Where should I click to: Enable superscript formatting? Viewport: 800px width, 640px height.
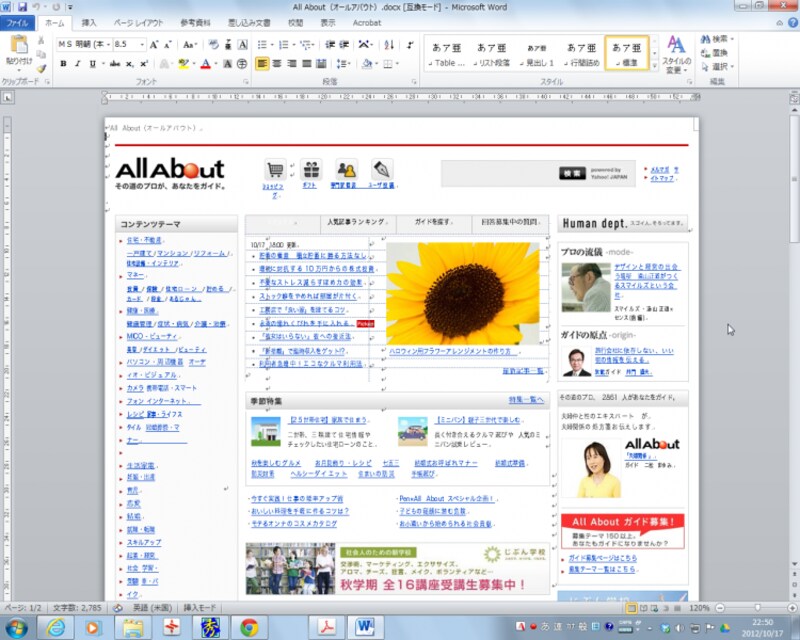(142, 62)
